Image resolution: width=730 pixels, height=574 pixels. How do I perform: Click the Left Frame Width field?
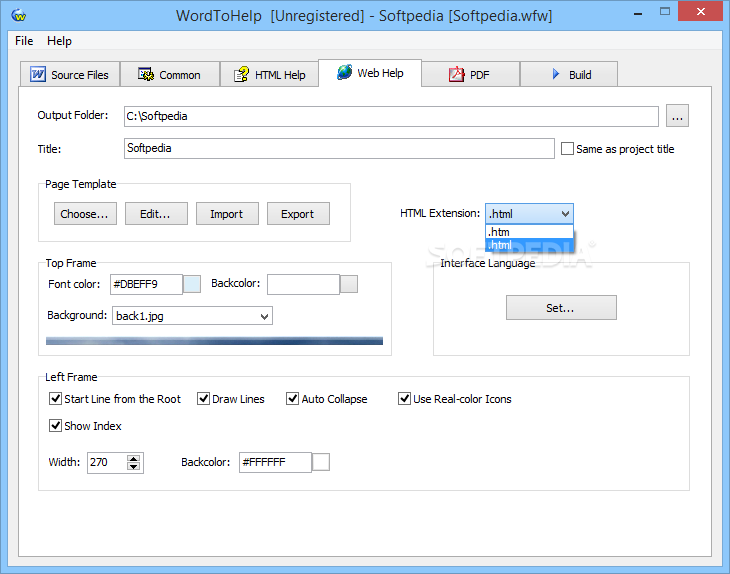107,462
